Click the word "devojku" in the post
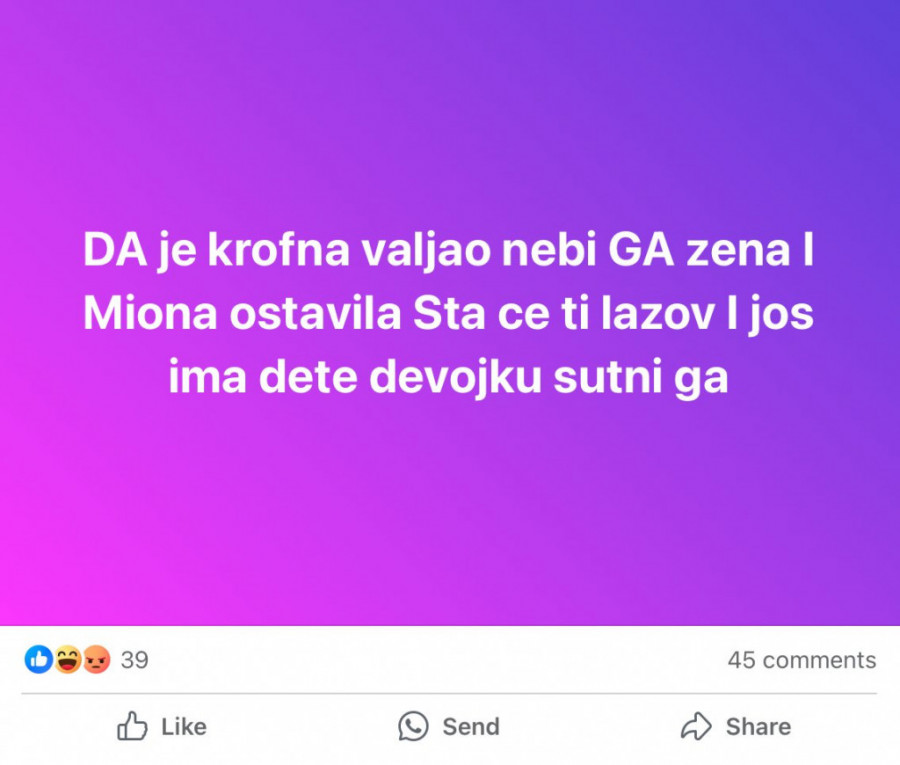 (x=456, y=378)
